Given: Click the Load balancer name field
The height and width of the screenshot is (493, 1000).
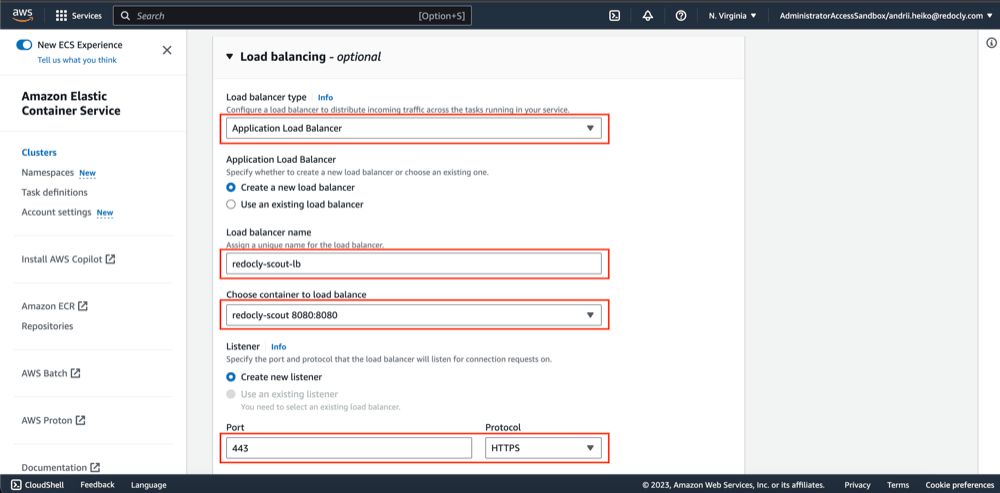Looking at the screenshot, I should 414,263.
